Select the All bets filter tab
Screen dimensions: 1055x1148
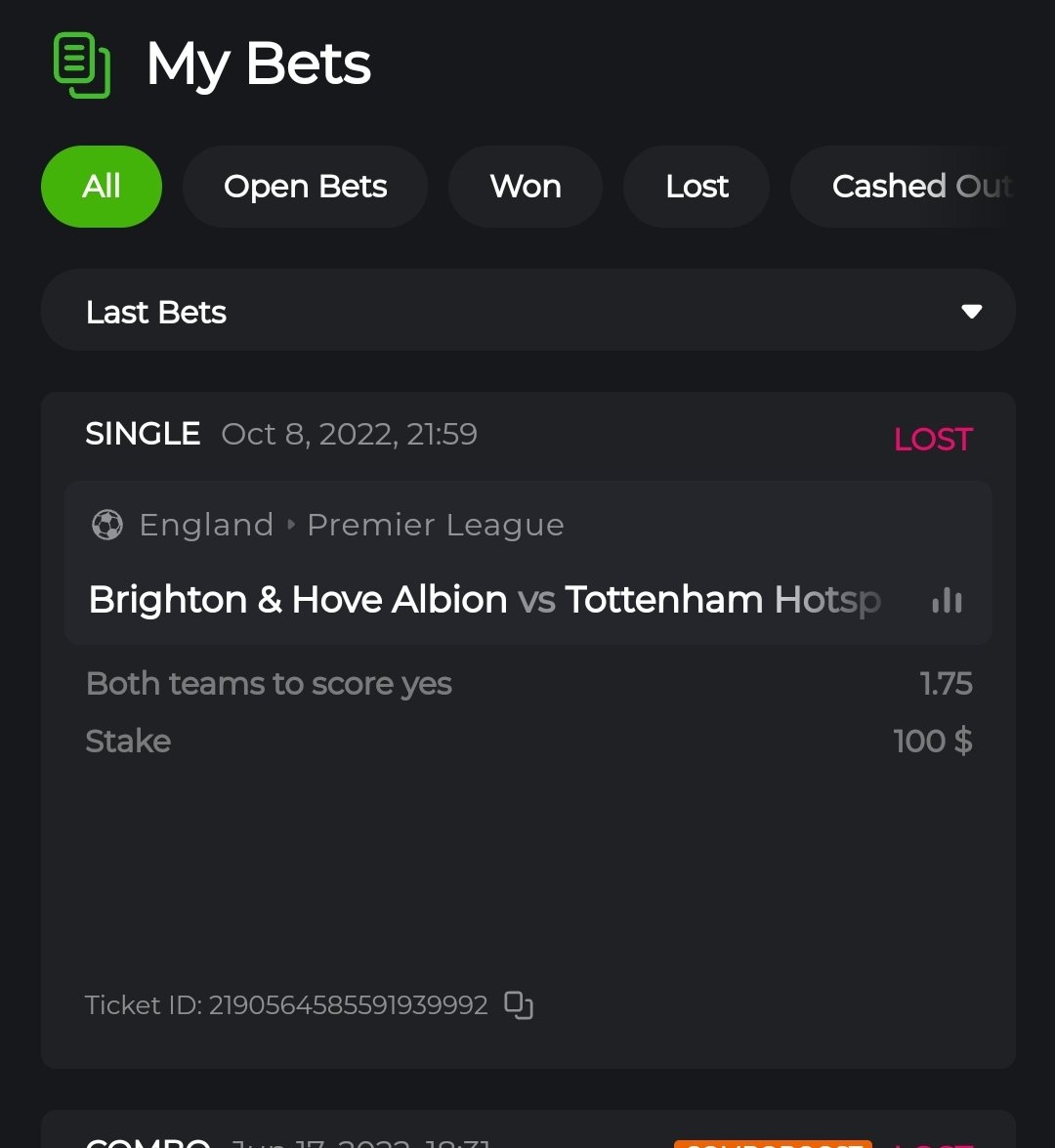[x=102, y=187]
